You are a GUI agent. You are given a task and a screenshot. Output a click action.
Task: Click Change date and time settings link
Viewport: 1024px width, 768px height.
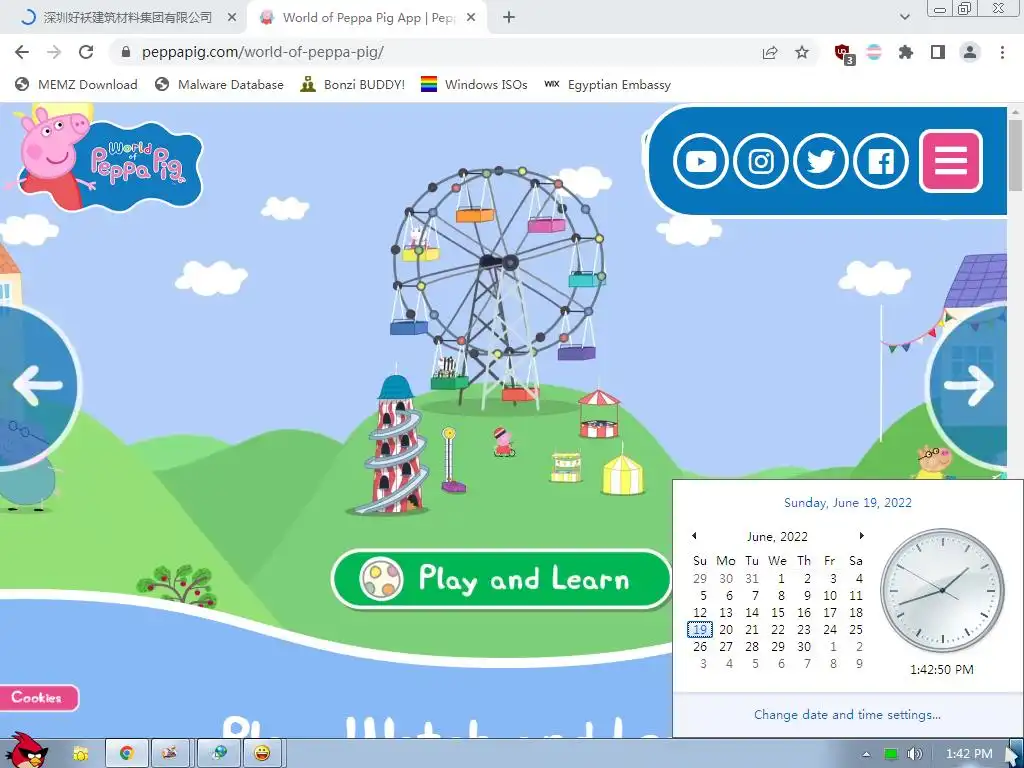point(847,714)
